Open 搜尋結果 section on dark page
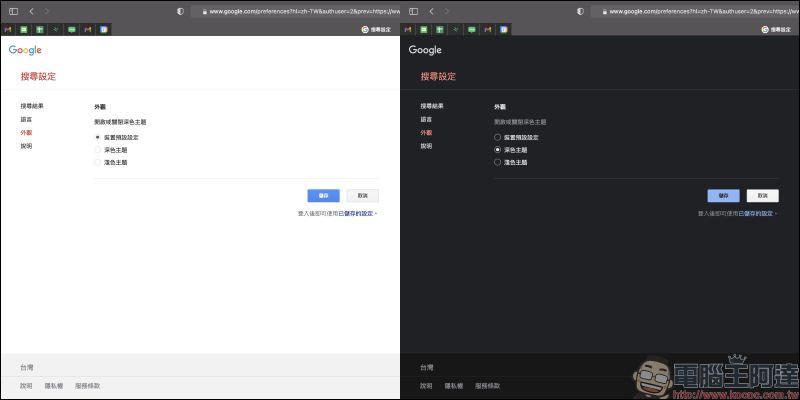800x400 pixels. pyautogui.click(x=432, y=106)
